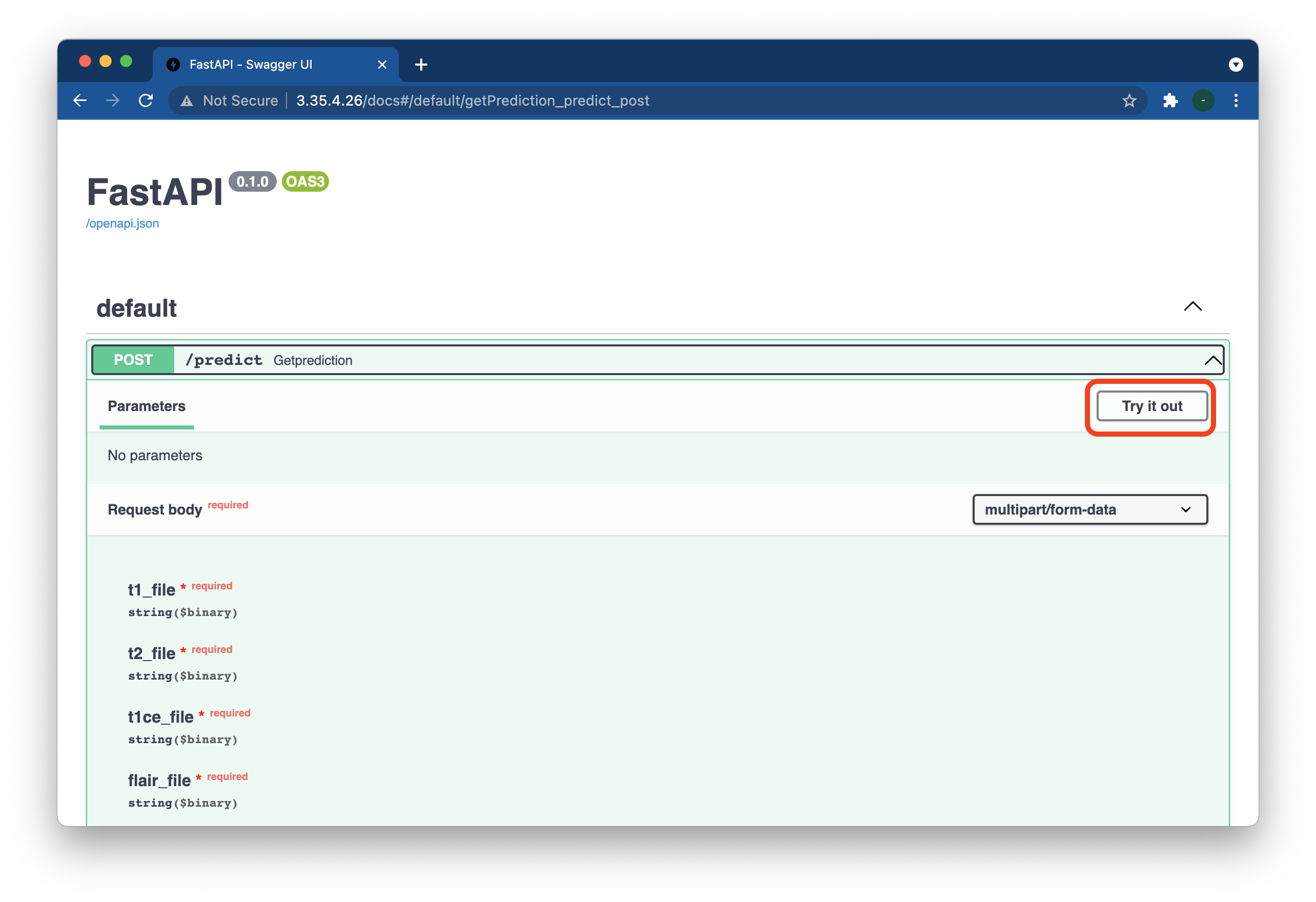The image size is (1316, 902).
Task: Open the extensions puzzle icon
Action: [1170, 101]
